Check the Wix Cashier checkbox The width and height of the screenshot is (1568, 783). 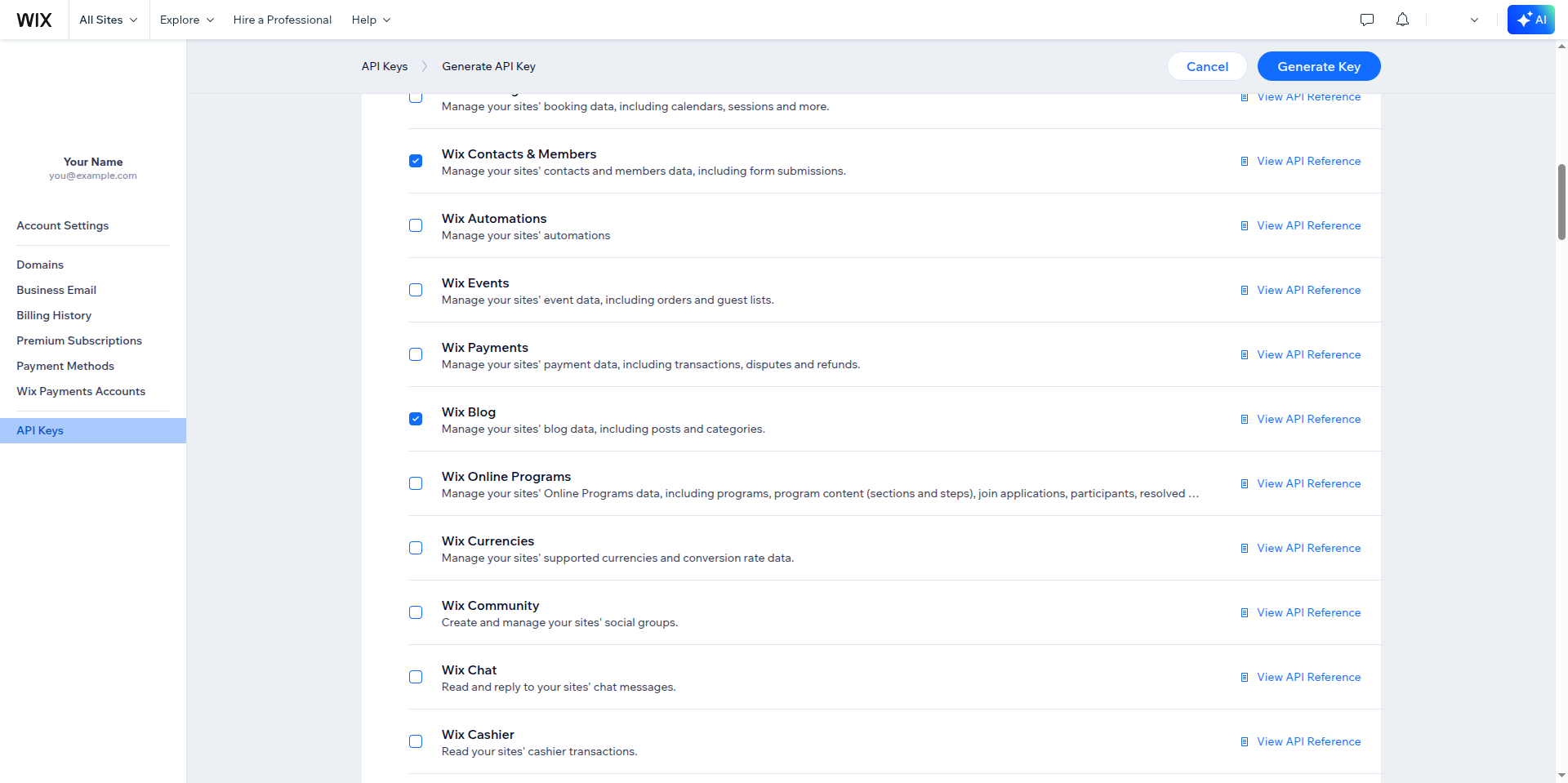point(416,741)
